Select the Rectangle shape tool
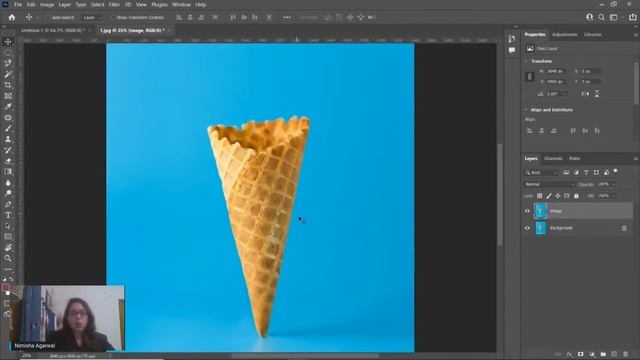Viewport: 640px width, 360px height. [8, 237]
